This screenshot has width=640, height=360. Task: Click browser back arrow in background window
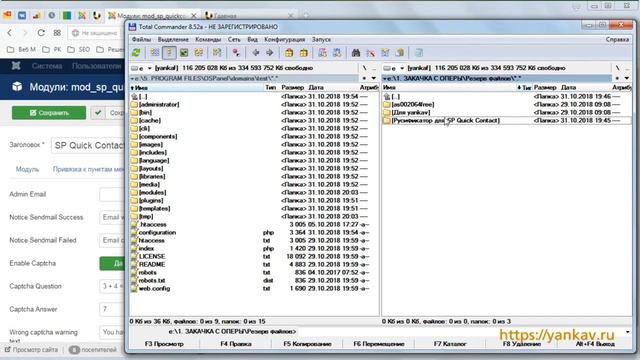coord(9,33)
